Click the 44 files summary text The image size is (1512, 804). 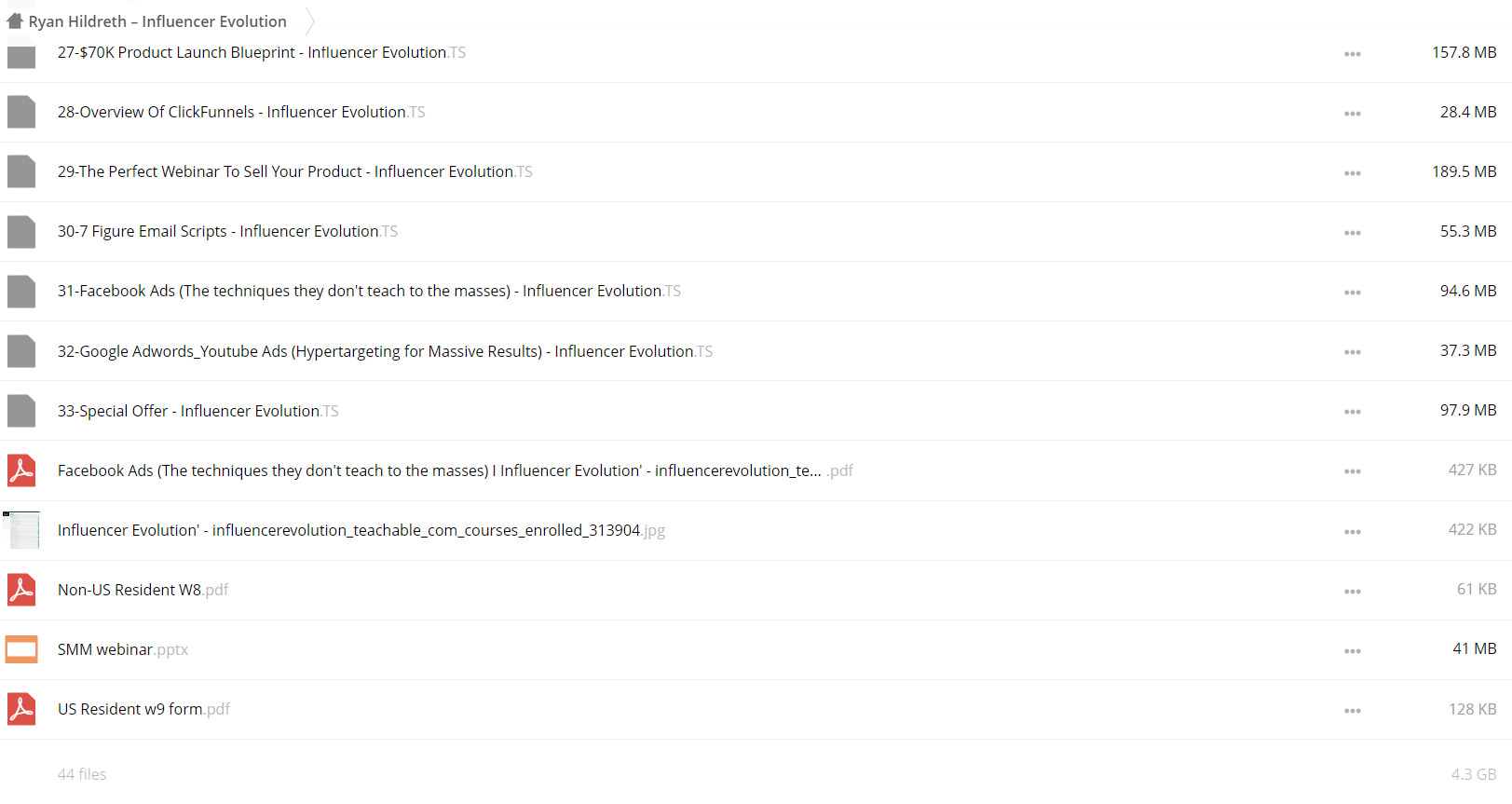(x=82, y=774)
